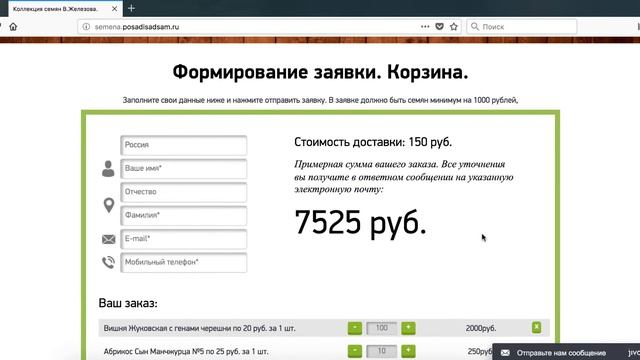Click the Ваш заказ: heading
This screenshot has width=640, height=360.
(x=128, y=303)
